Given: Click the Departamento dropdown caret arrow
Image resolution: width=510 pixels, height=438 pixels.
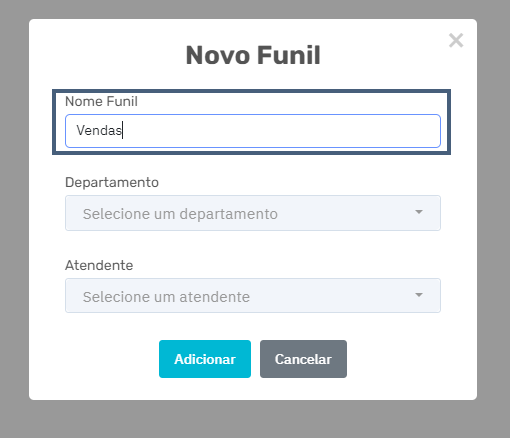Looking at the screenshot, I should [419, 212].
